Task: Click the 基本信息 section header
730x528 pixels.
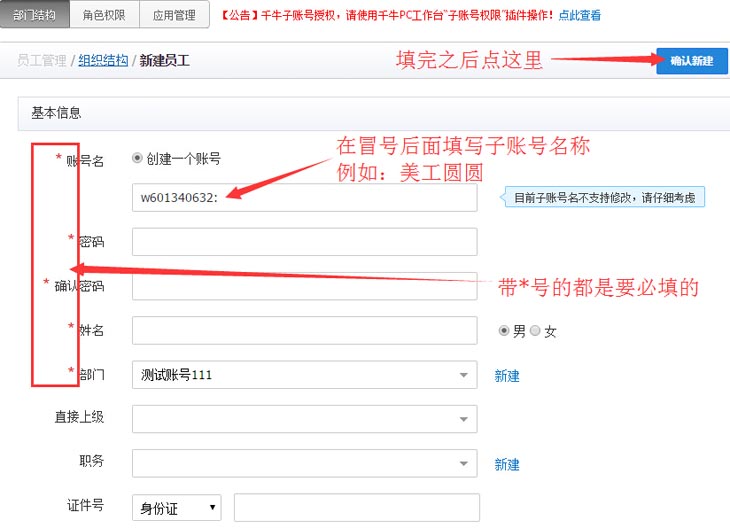Action: [x=374, y=113]
